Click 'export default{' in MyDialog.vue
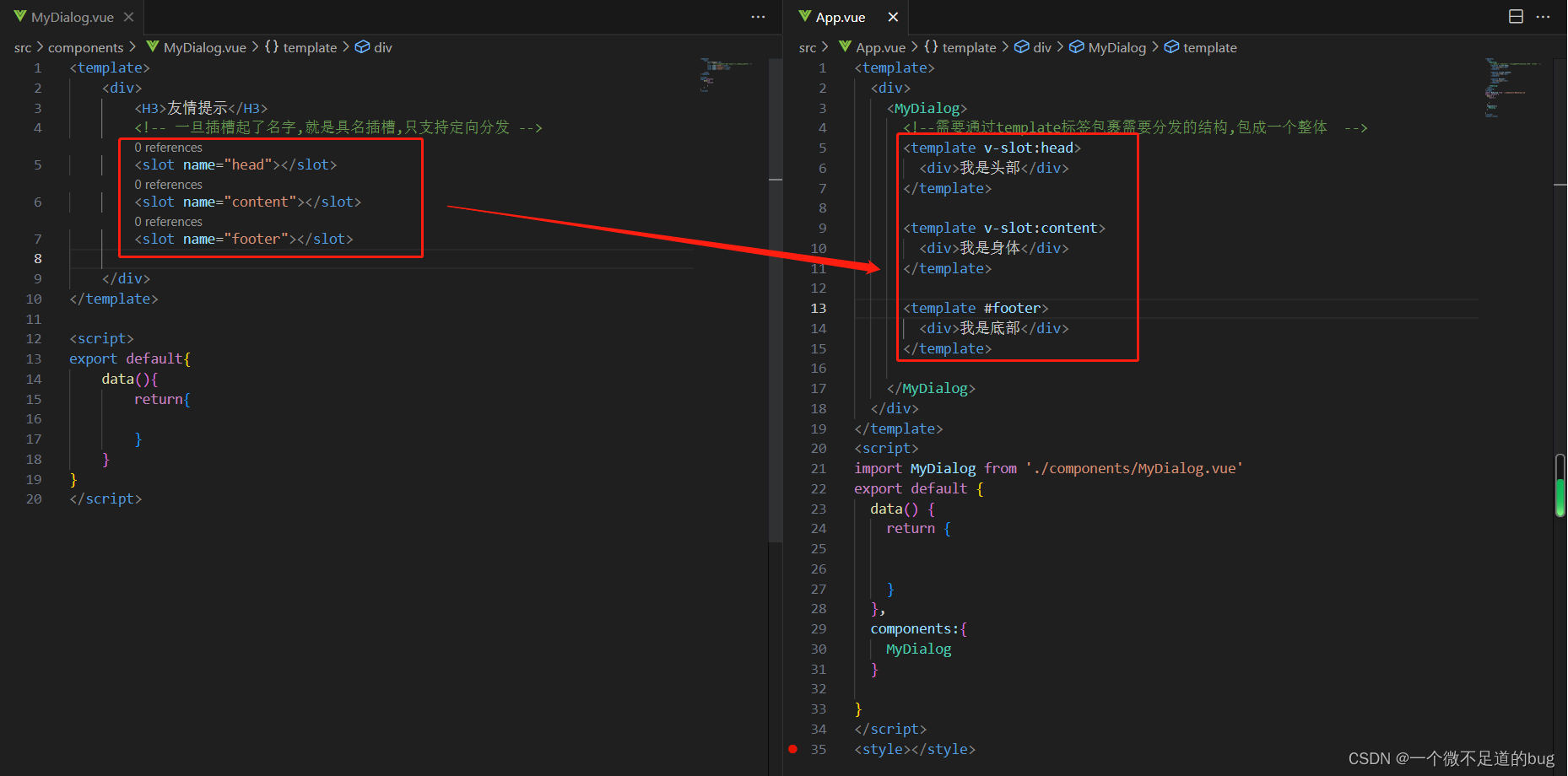This screenshot has height=776, width=1568. 130,359
